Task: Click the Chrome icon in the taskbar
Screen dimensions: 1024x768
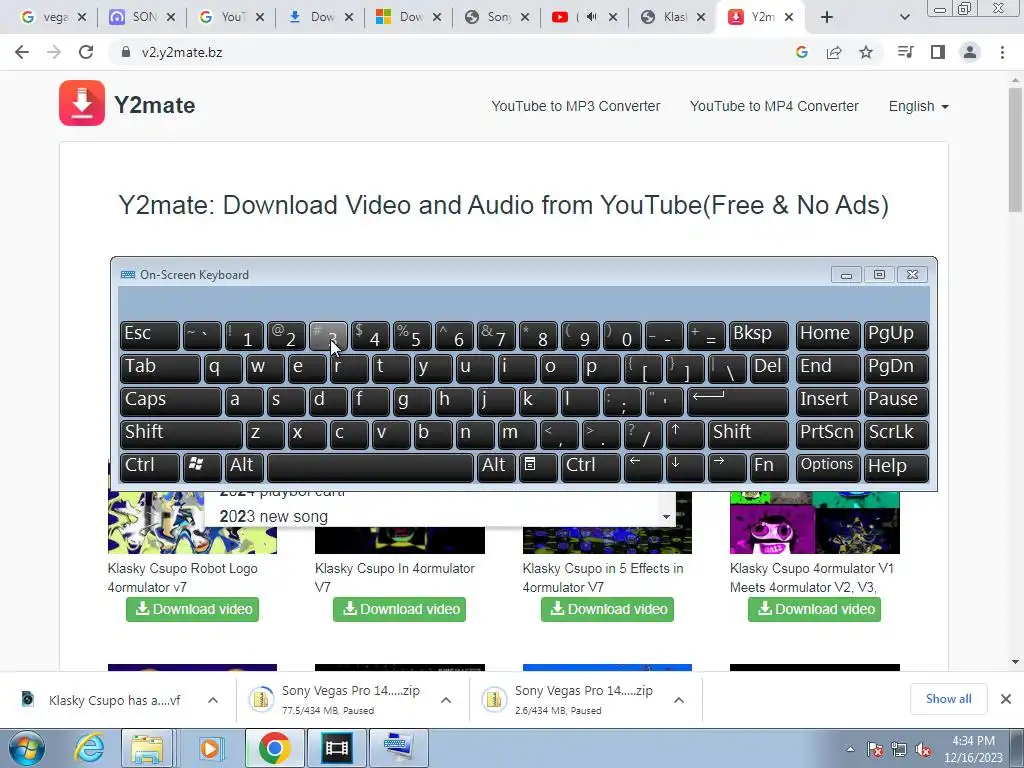Action: click(x=274, y=748)
